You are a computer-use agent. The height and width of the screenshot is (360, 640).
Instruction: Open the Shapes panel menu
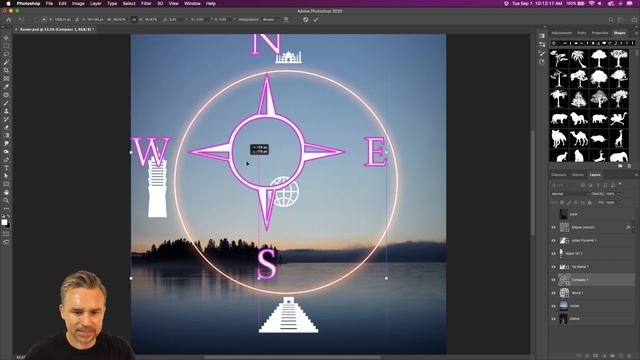click(x=636, y=33)
